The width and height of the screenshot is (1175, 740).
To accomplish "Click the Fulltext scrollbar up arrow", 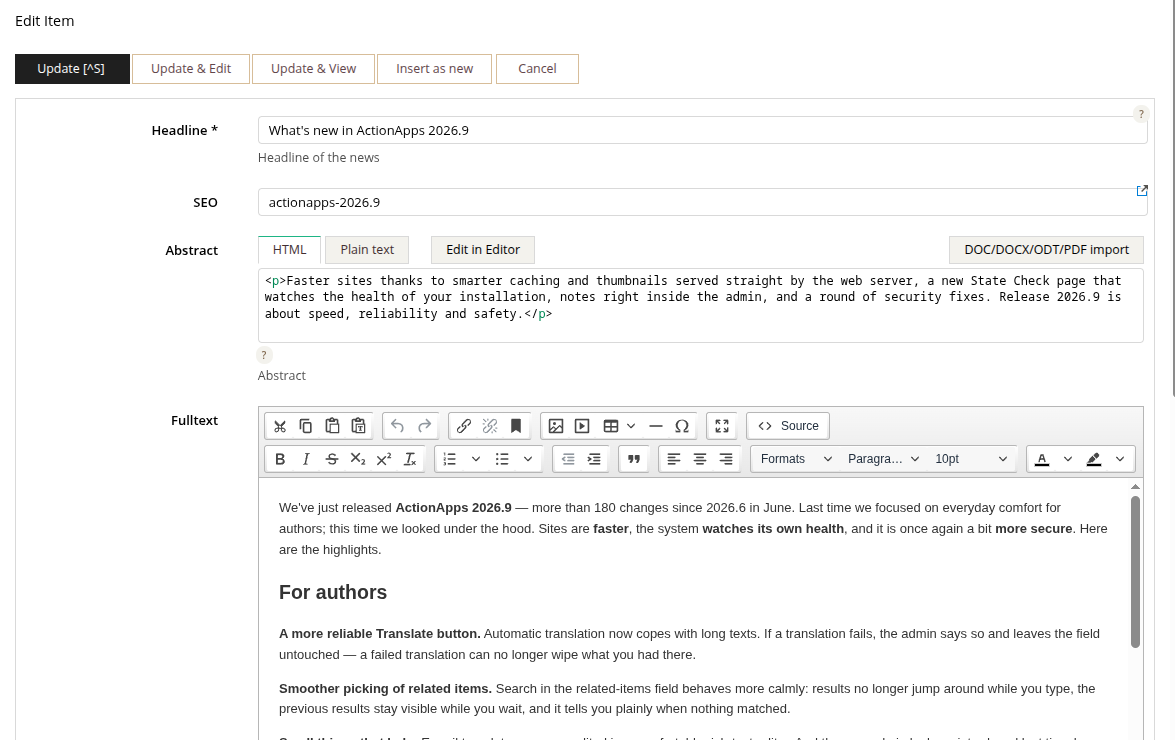I will pos(1135,487).
